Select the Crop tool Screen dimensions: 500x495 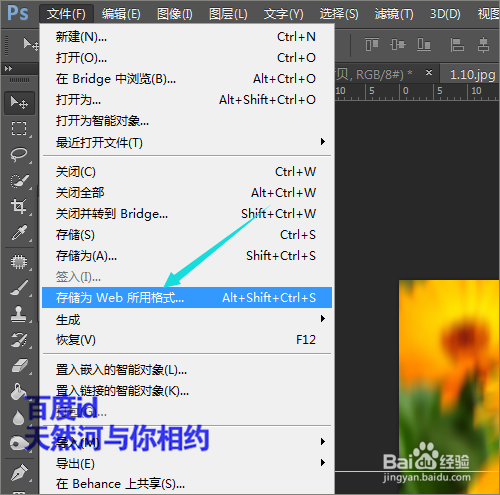click(x=19, y=206)
